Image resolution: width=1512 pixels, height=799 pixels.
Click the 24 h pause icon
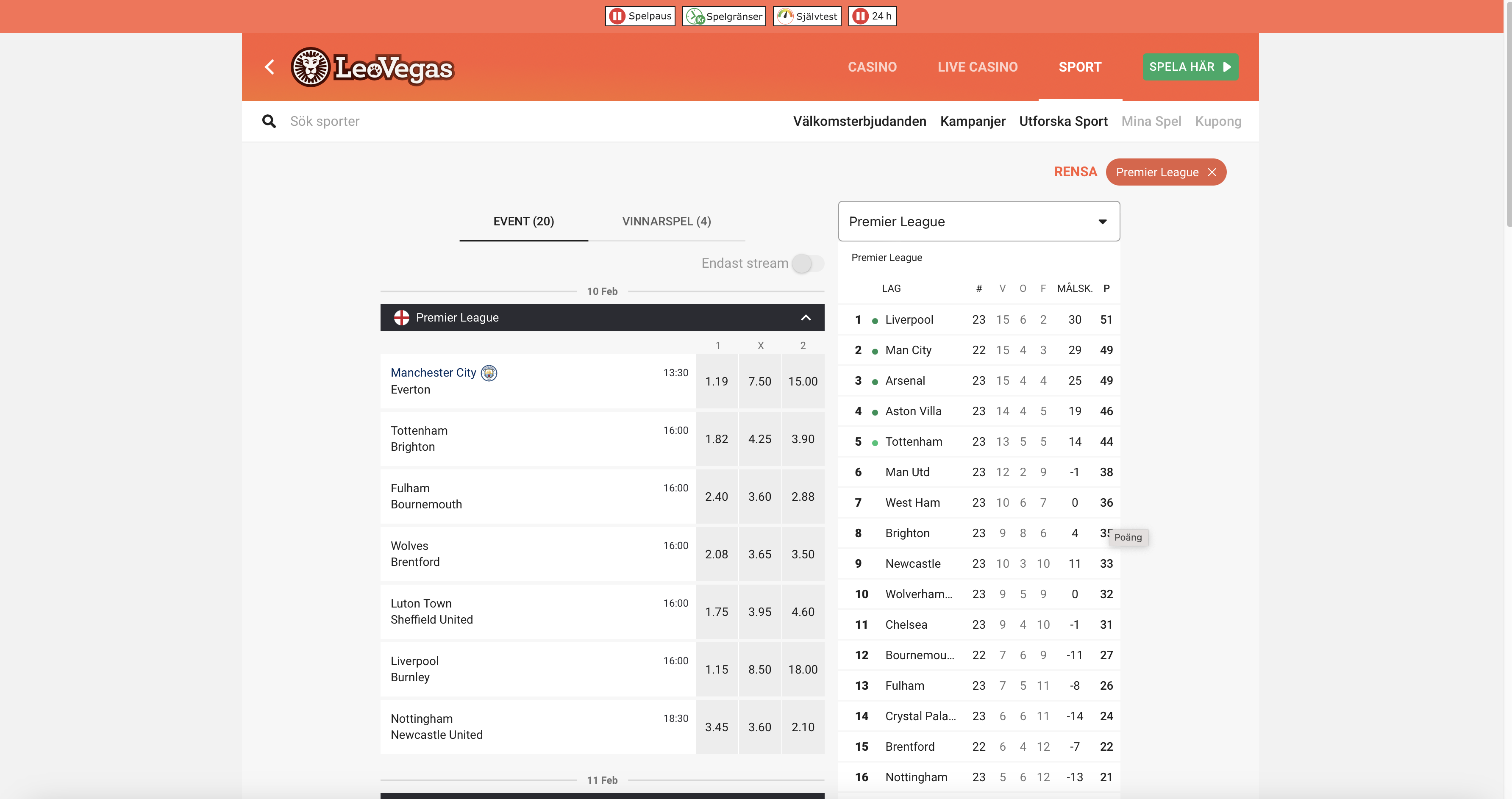(861, 16)
